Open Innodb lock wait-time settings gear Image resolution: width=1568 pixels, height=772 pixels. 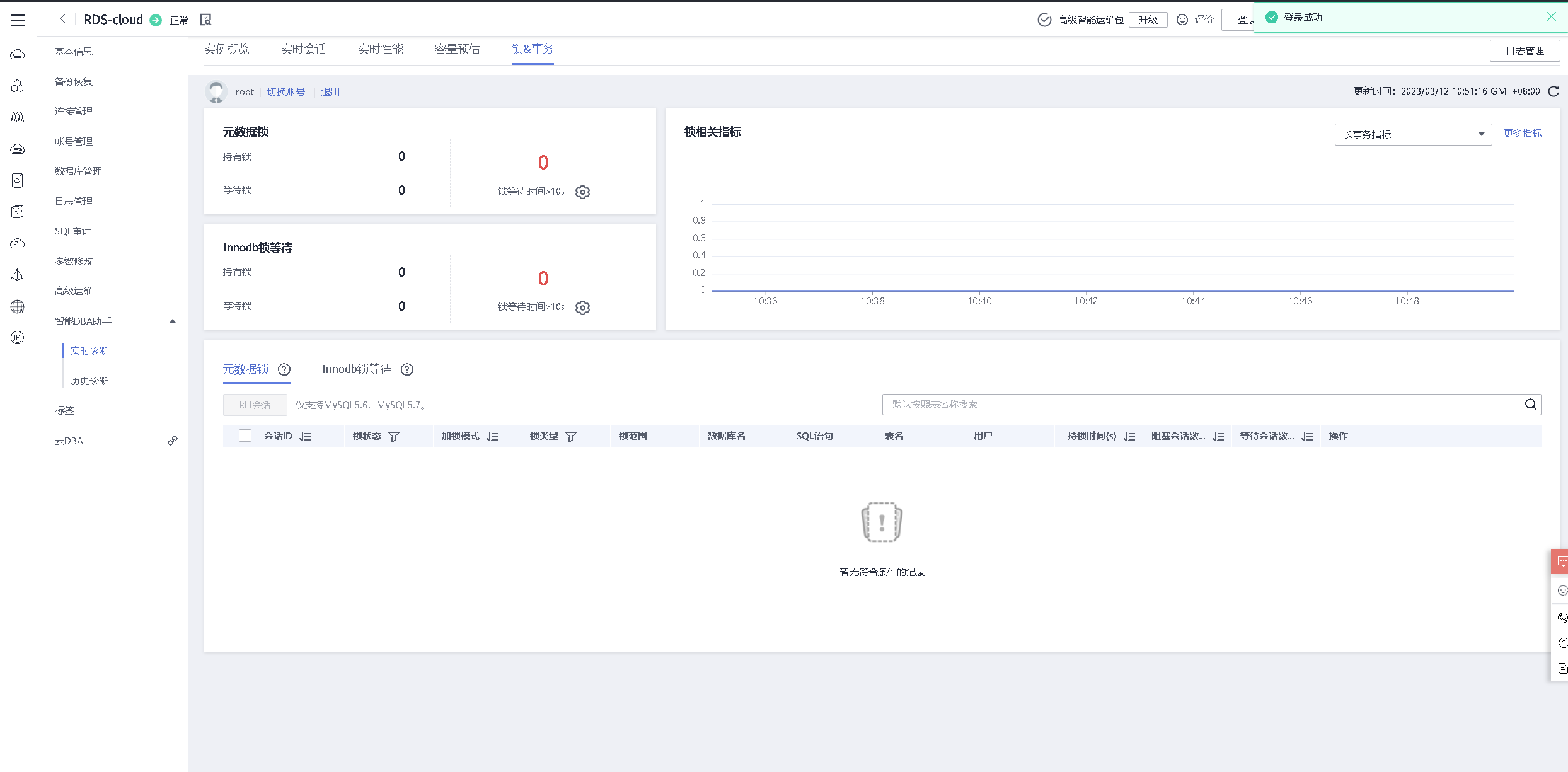point(582,308)
